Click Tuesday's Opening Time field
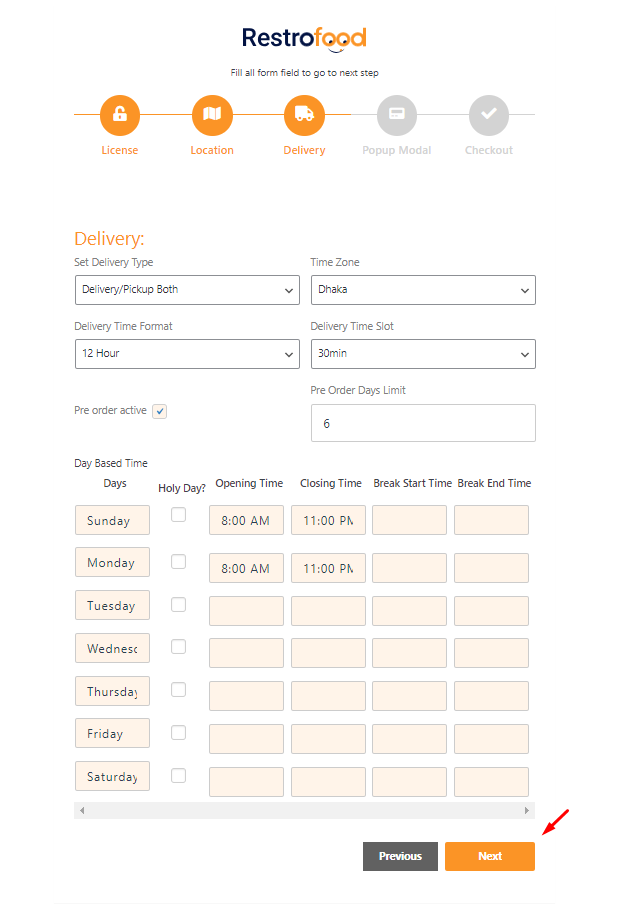632x904 pixels. pos(246,611)
